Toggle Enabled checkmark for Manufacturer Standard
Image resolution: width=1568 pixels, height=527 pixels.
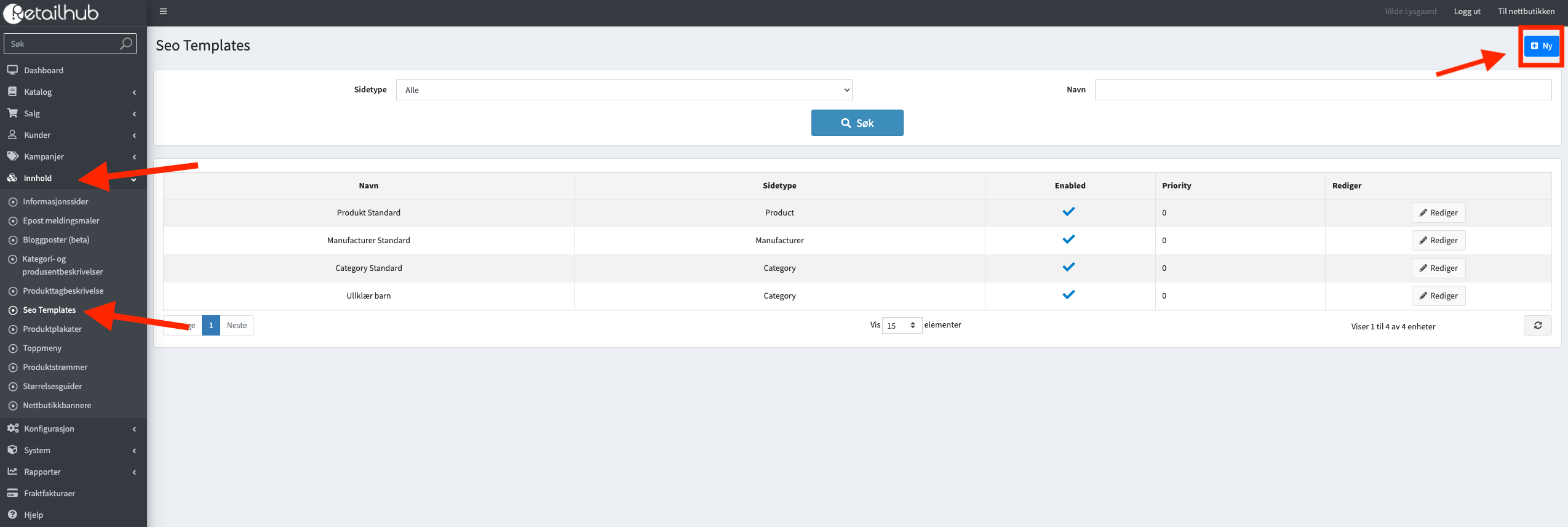[1069, 239]
